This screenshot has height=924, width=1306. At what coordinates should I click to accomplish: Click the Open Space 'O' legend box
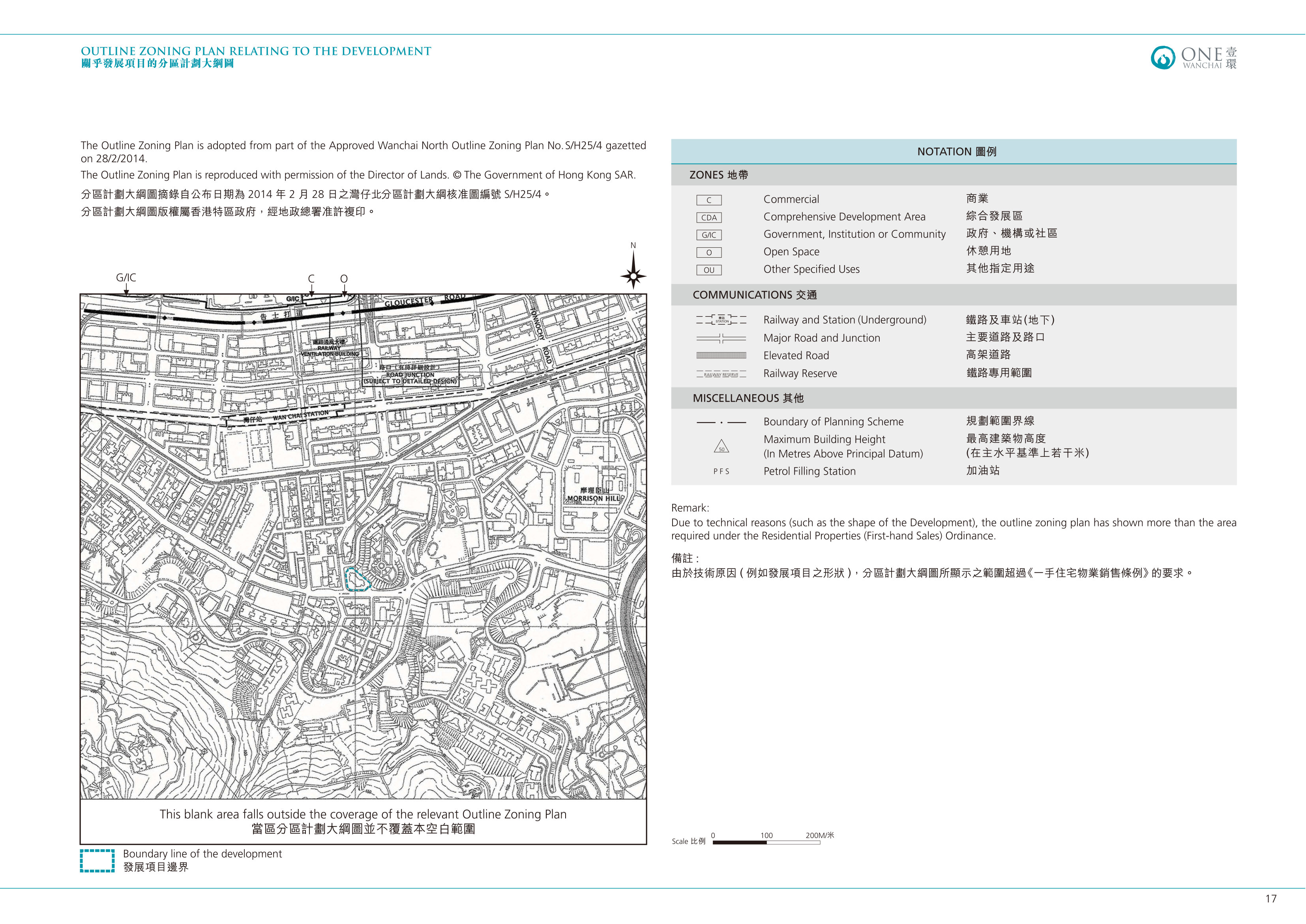click(708, 253)
